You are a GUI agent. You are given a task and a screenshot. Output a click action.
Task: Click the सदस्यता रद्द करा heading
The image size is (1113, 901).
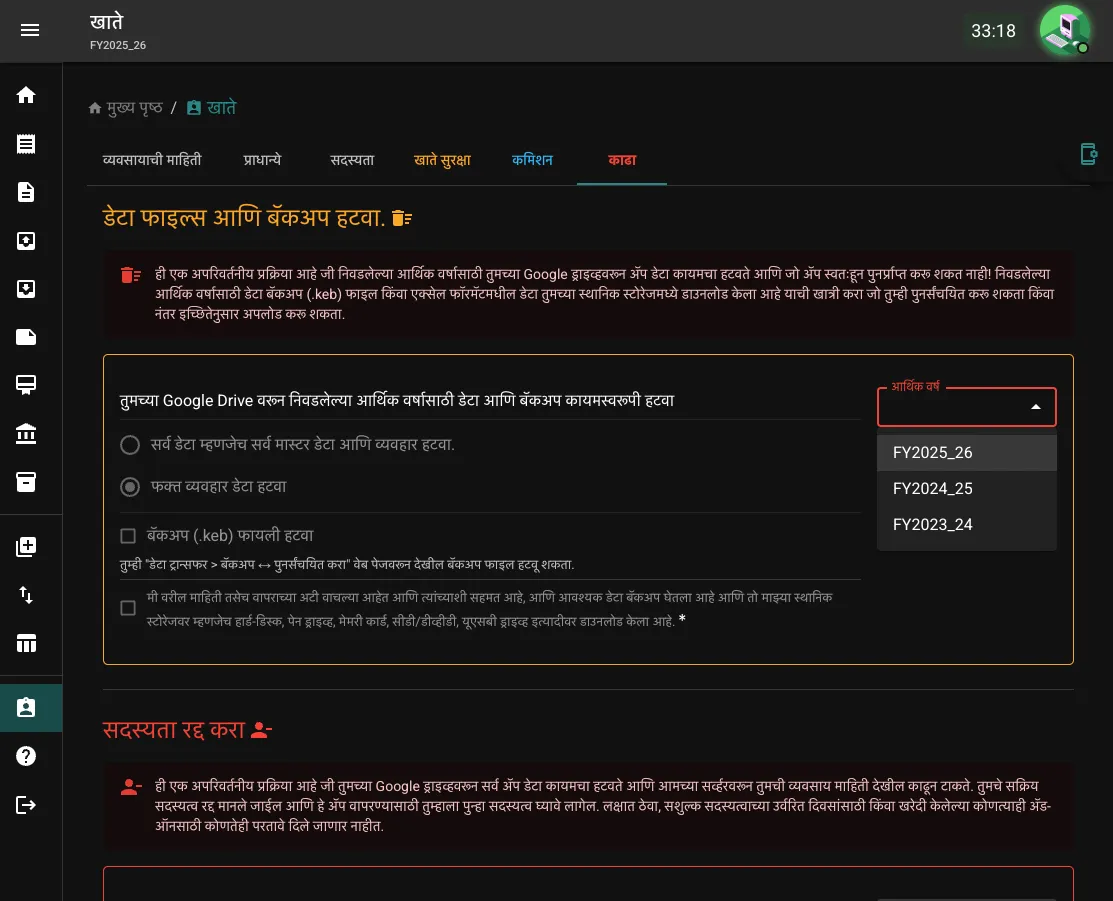pos(174,730)
